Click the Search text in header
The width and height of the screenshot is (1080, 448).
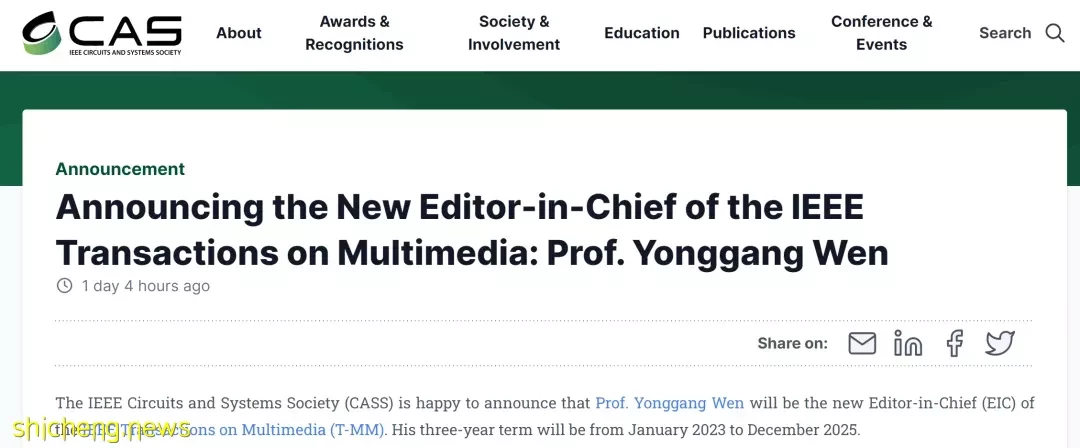pyautogui.click(x=1005, y=33)
